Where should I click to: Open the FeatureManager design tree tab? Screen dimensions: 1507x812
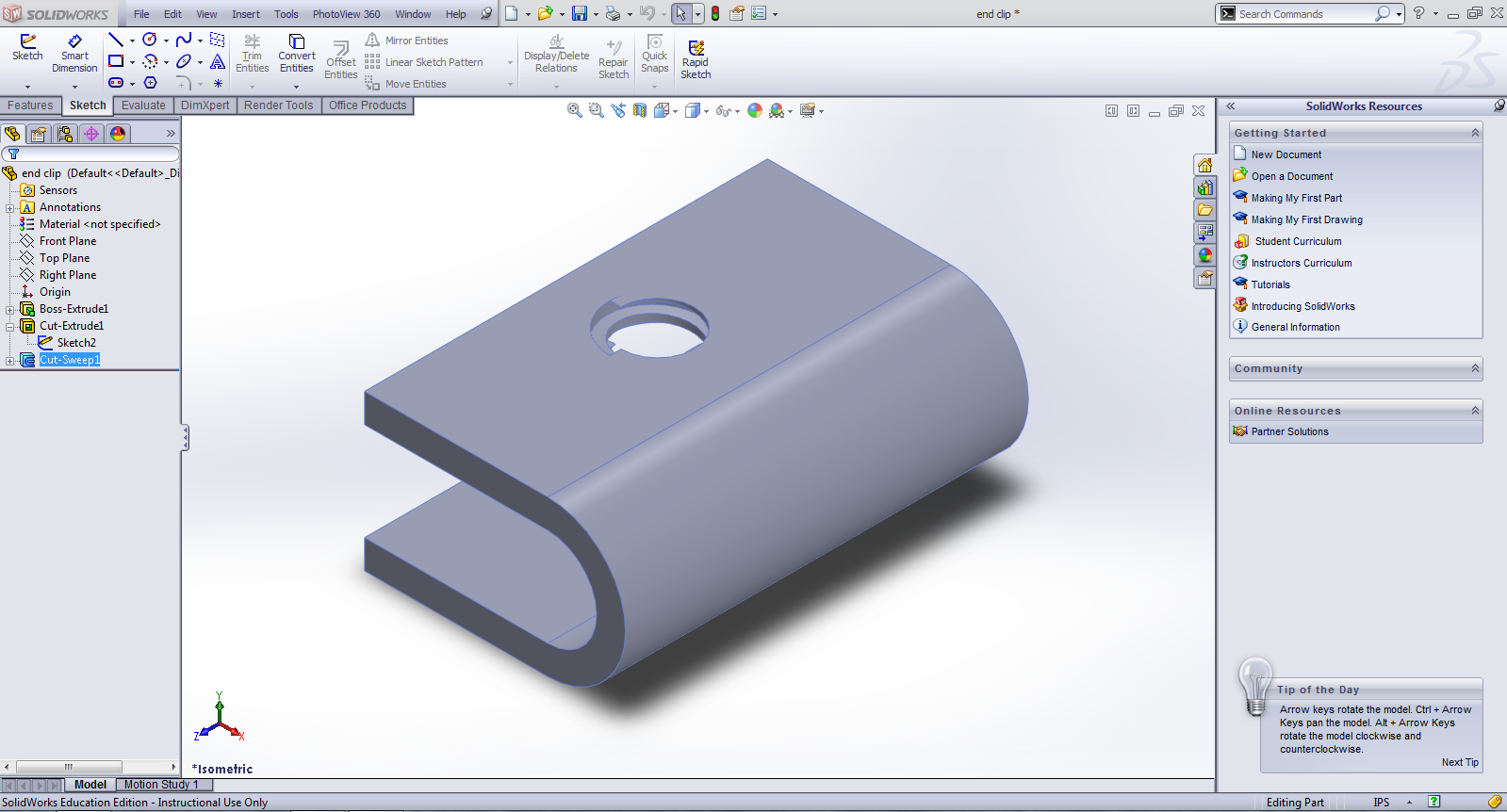[12, 134]
